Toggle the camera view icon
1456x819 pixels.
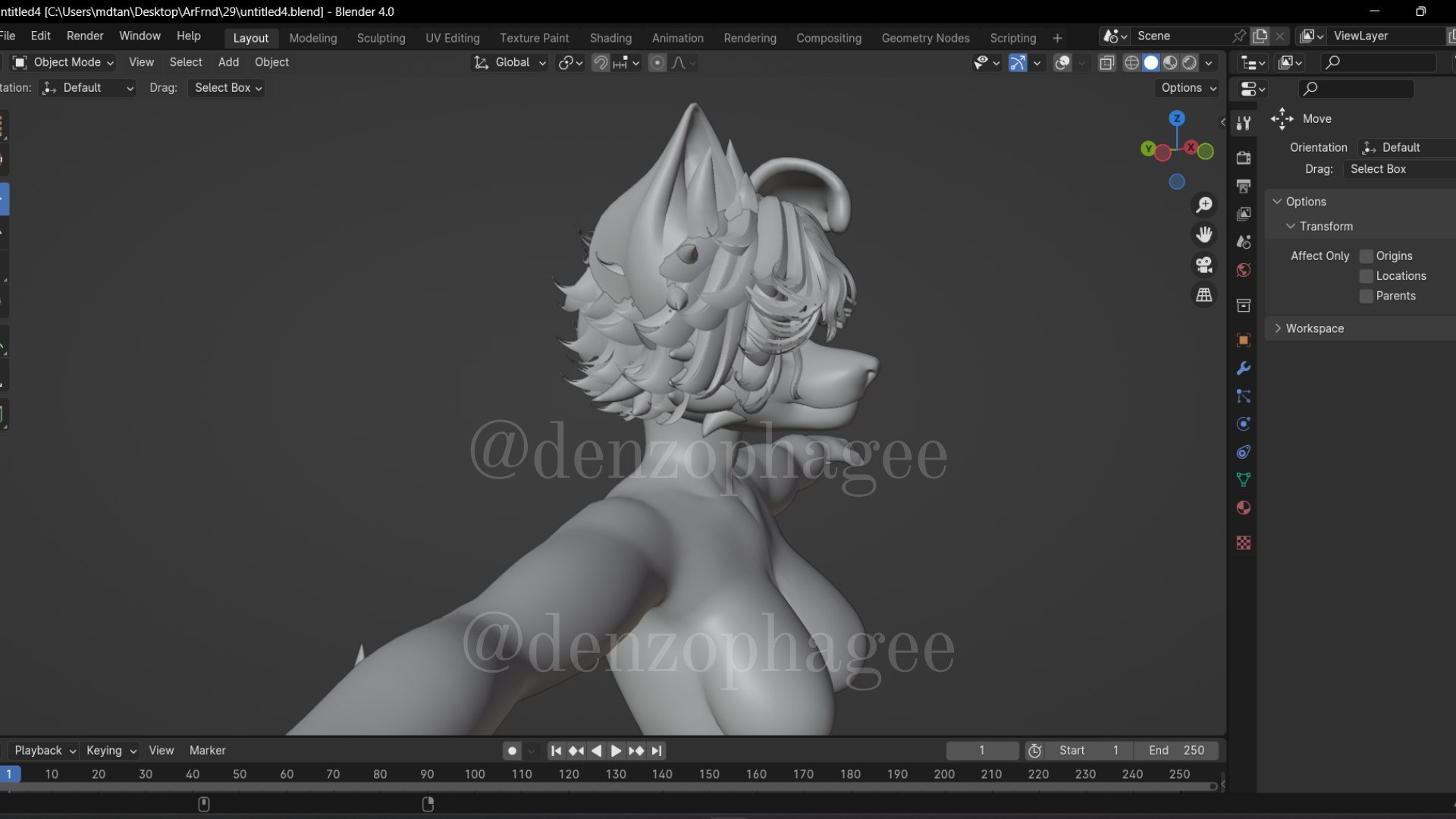[1204, 265]
